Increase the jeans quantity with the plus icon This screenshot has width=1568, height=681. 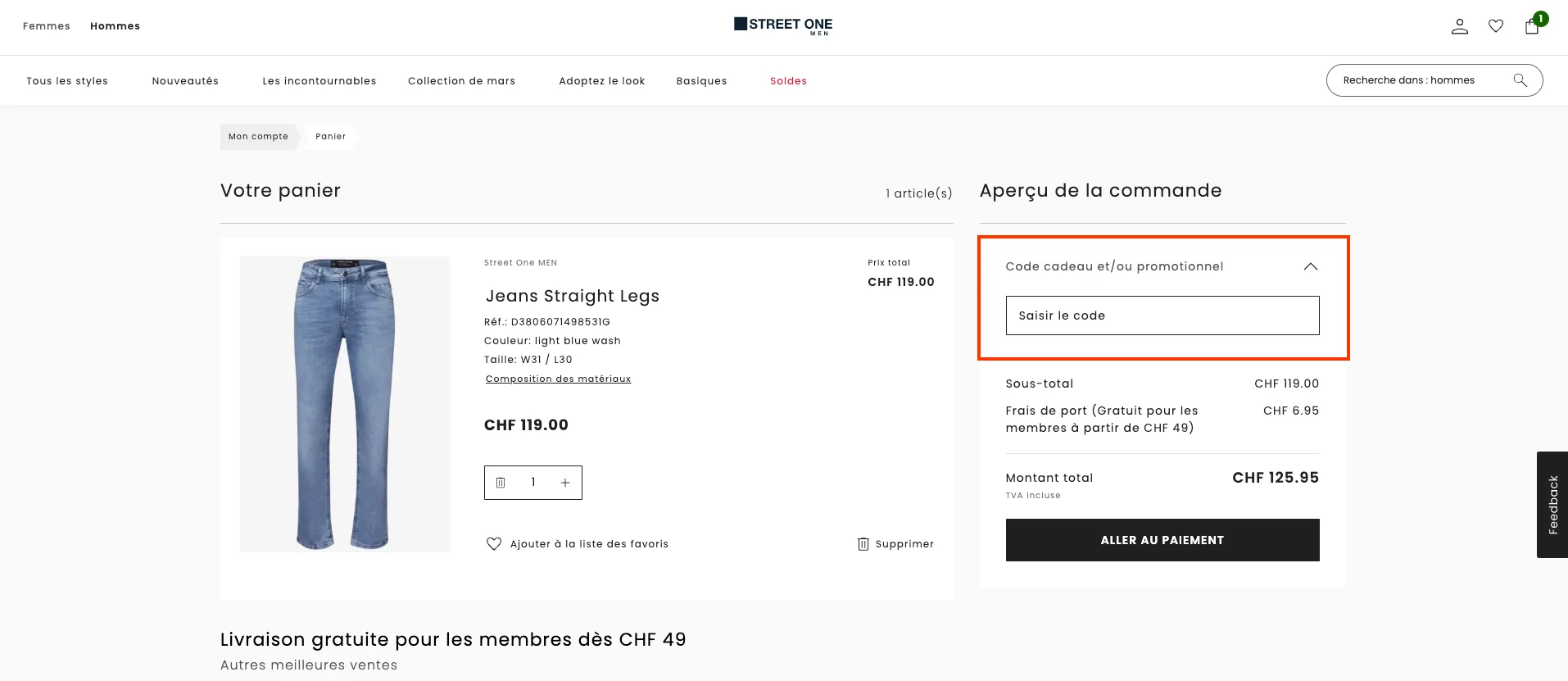click(564, 482)
